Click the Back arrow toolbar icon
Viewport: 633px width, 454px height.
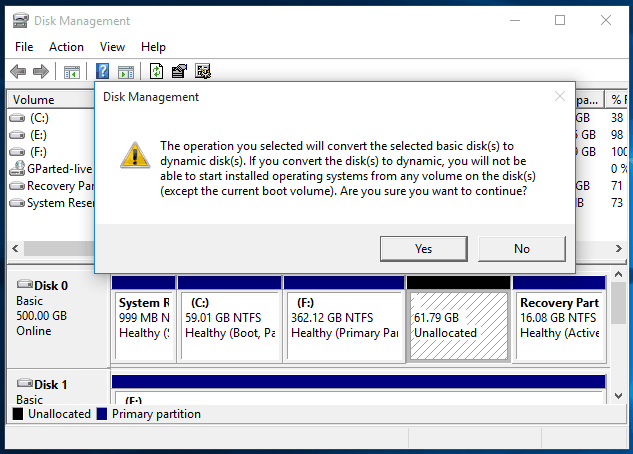point(18,72)
